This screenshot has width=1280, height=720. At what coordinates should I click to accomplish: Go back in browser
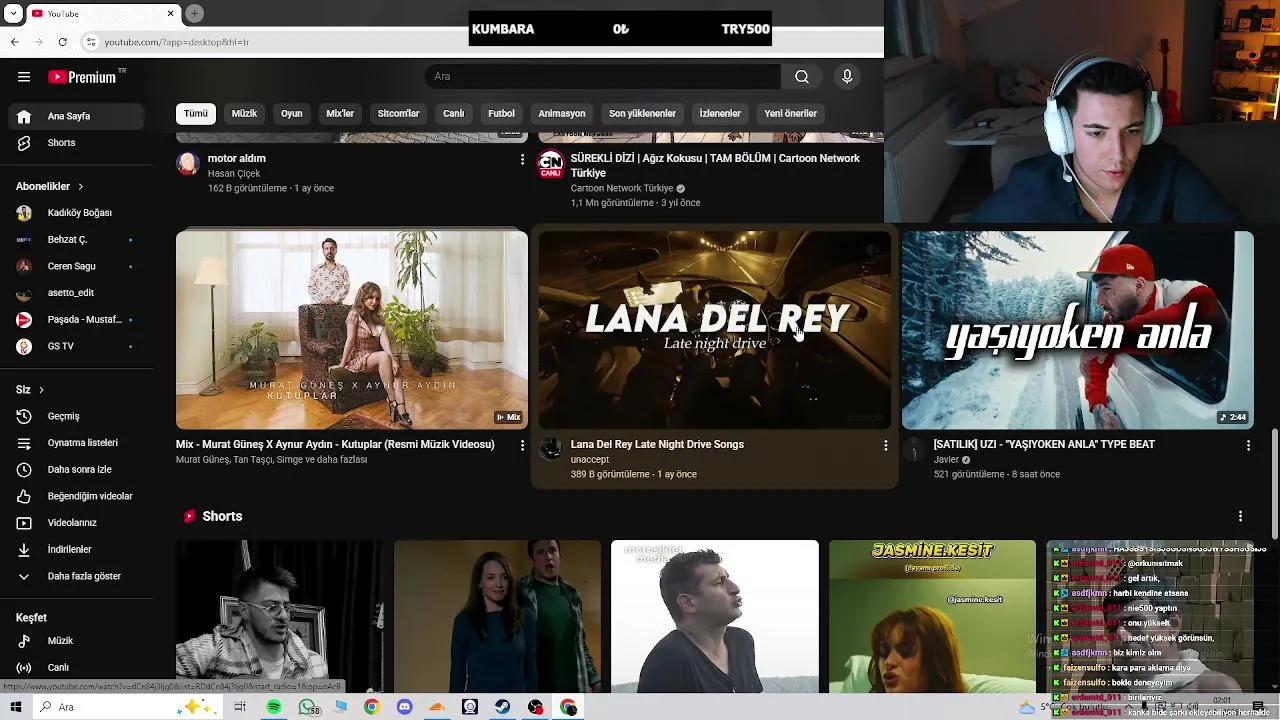click(x=15, y=42)
